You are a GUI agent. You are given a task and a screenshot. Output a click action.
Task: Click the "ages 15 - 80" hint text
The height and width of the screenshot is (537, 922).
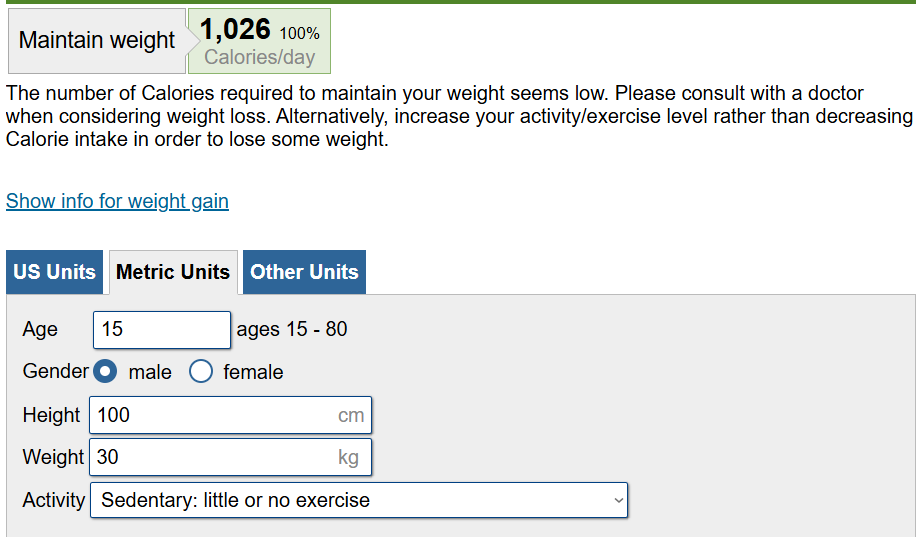(292, 330)
